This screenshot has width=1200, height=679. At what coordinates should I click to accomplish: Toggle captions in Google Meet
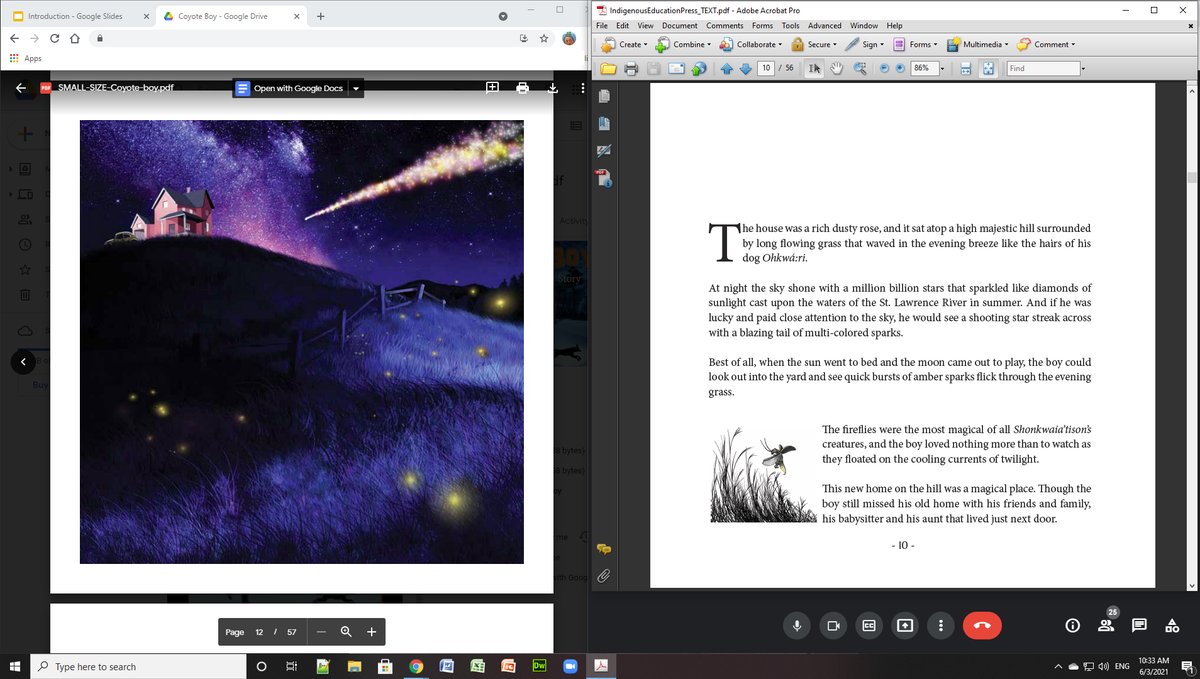coord(869,625)
